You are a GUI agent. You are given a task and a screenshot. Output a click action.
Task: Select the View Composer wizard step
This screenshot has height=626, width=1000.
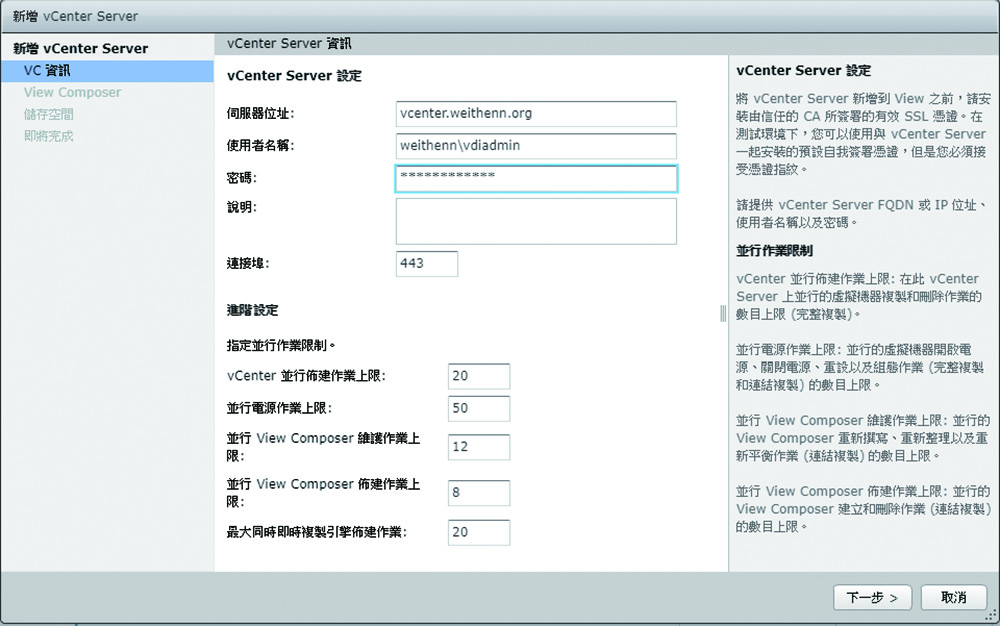point(72,92)
